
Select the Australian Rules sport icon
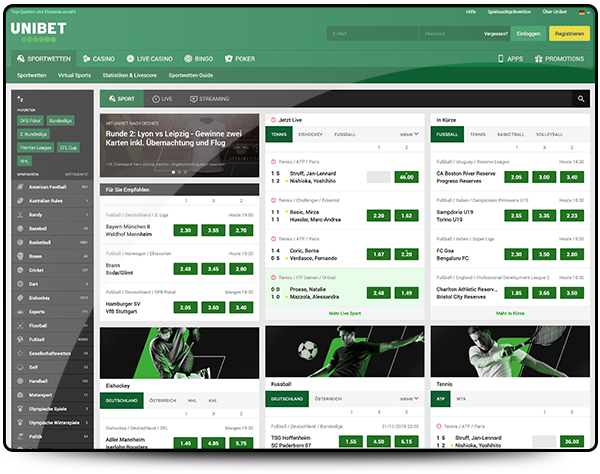[20, 201]
